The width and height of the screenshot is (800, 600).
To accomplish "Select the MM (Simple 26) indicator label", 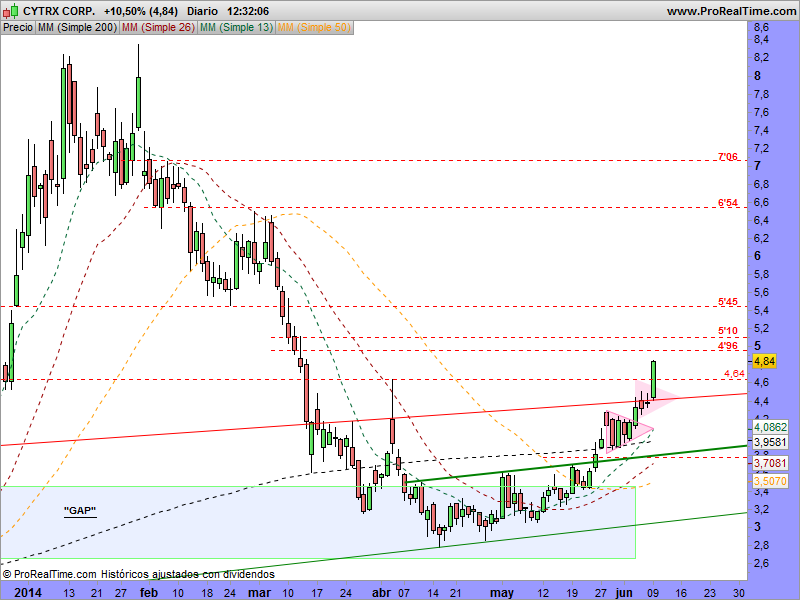I will coord(158,28).
